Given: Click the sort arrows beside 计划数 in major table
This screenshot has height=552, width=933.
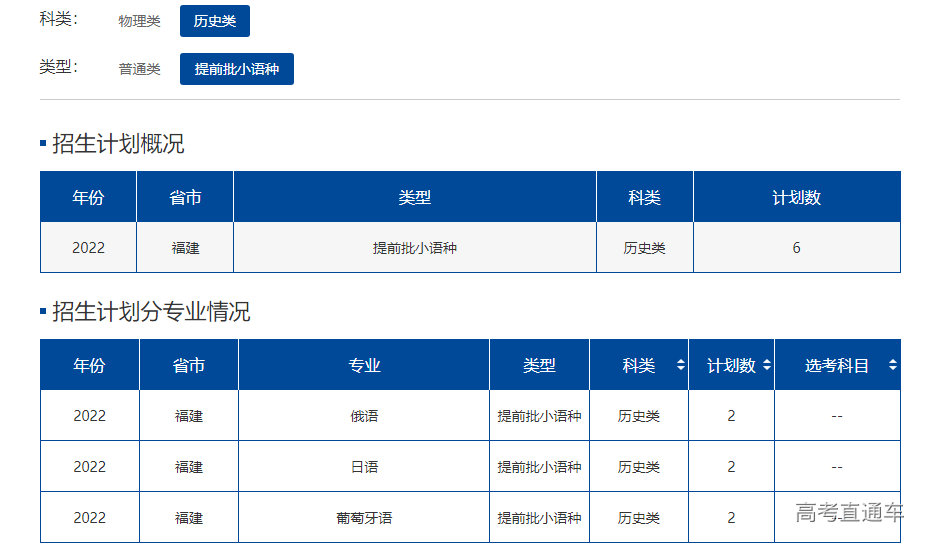Looking at the screenshot, I should [x=767, y=366].
